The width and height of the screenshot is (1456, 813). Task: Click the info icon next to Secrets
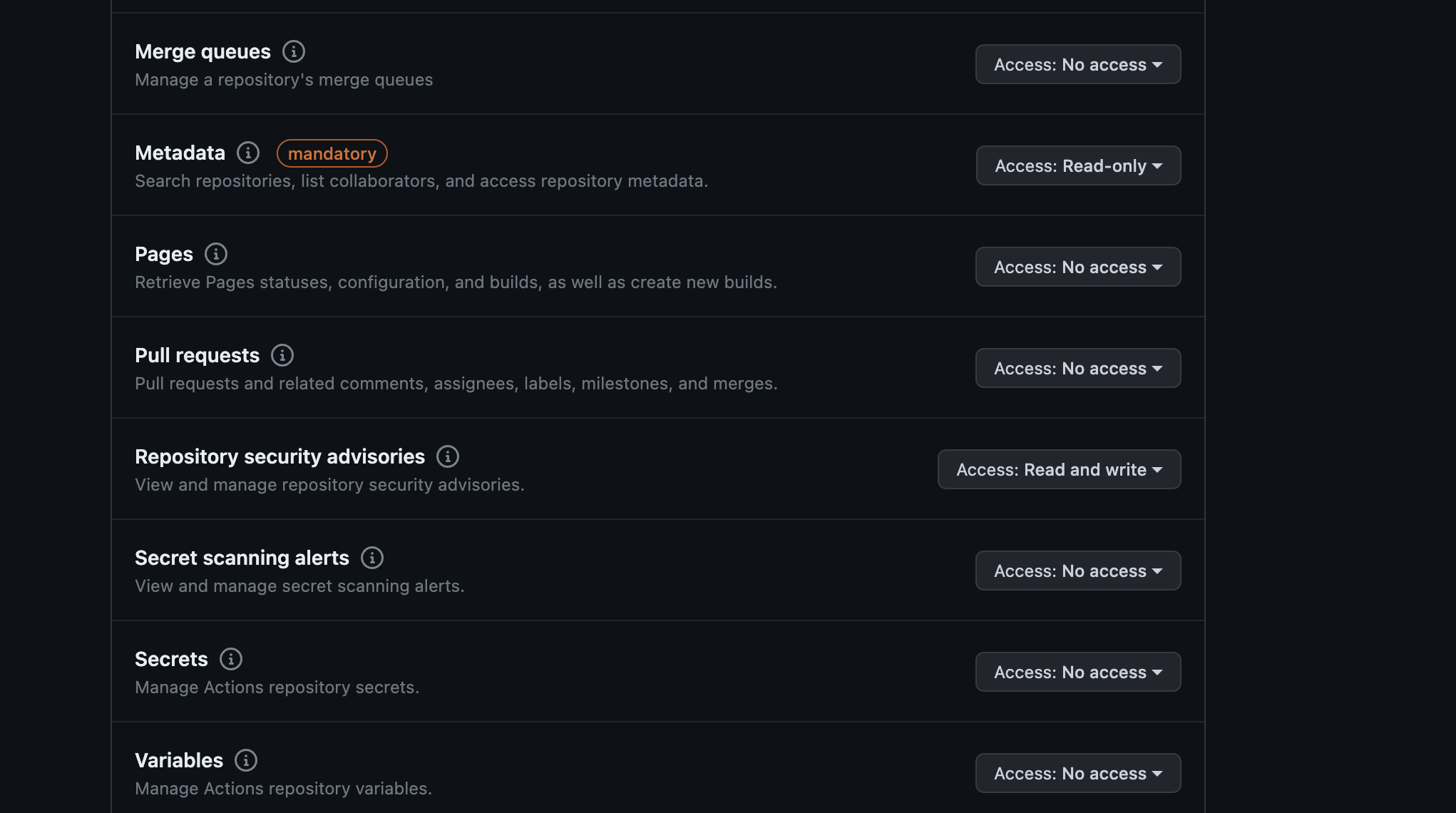pyautogui.click(x=231, y=658)
